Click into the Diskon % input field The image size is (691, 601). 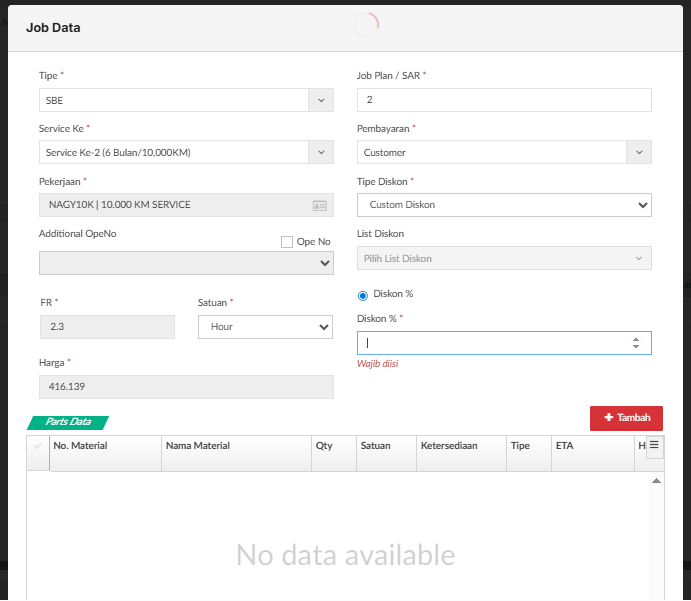click(x=492, y=343)
